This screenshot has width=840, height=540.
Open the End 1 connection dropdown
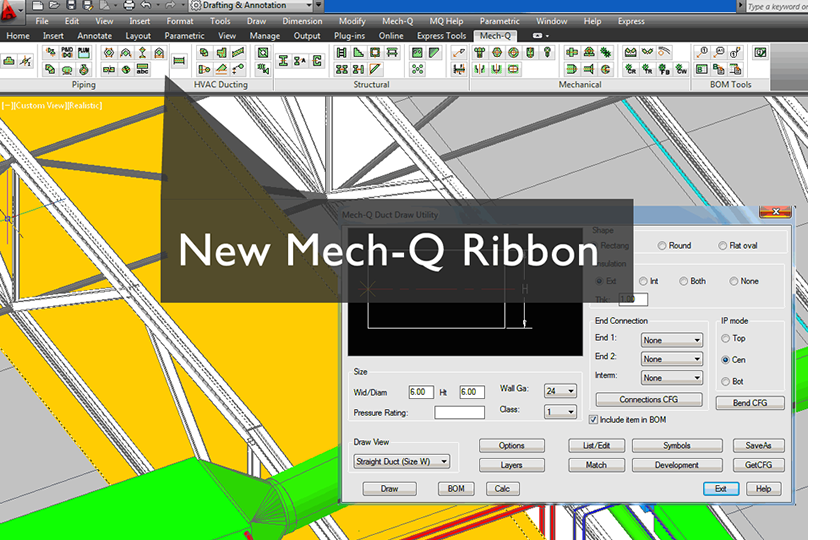coord(671,340)
